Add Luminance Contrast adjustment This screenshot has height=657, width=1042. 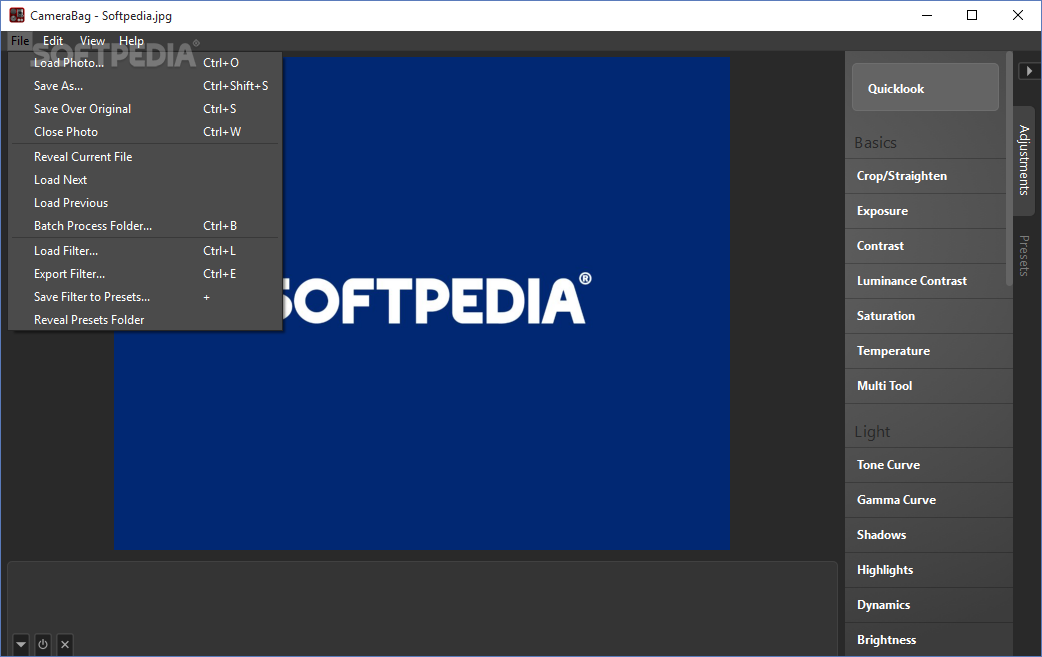[928, 281]
